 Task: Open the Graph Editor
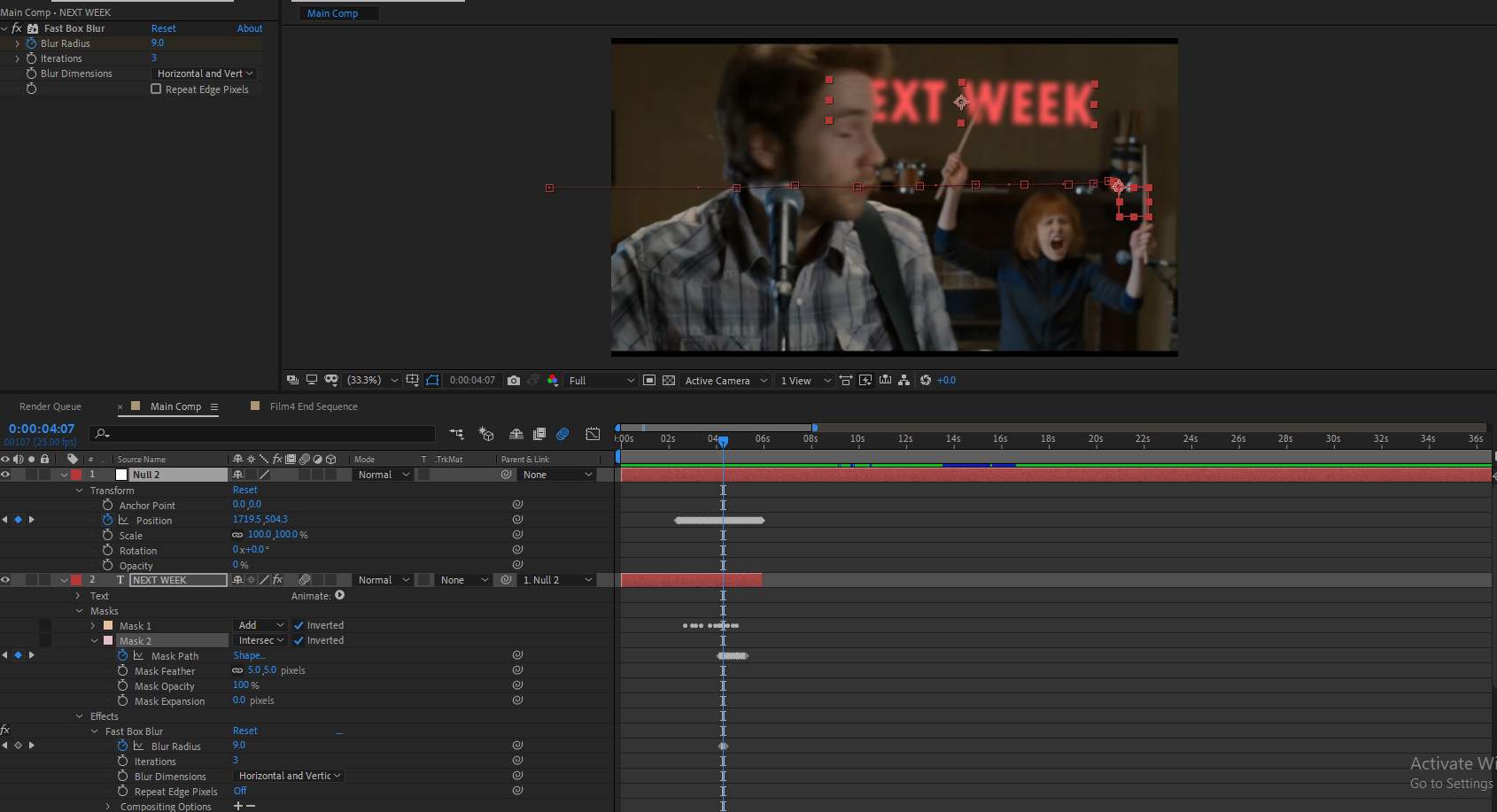pos(593,434)
